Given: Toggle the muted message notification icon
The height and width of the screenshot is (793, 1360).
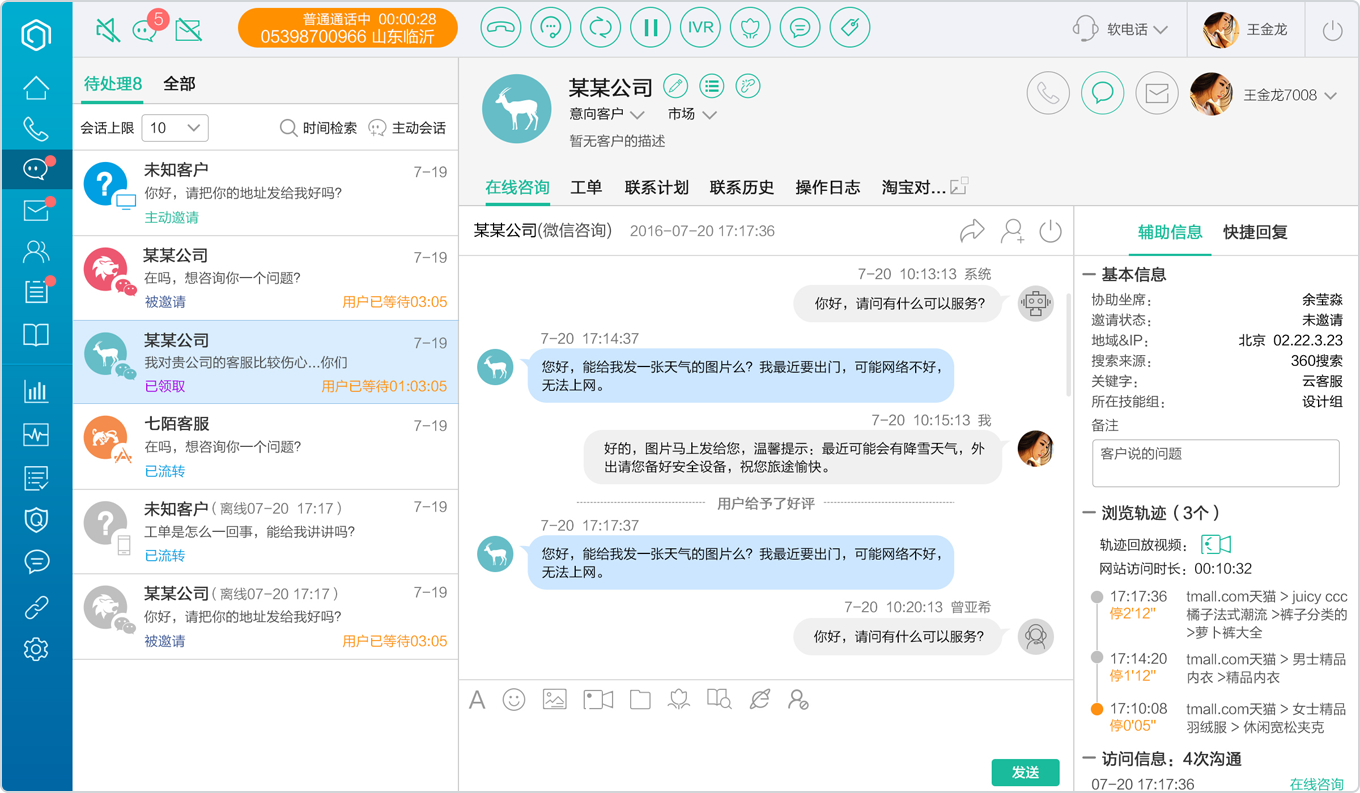Looking at the screenshot, I should click(188, 30).
